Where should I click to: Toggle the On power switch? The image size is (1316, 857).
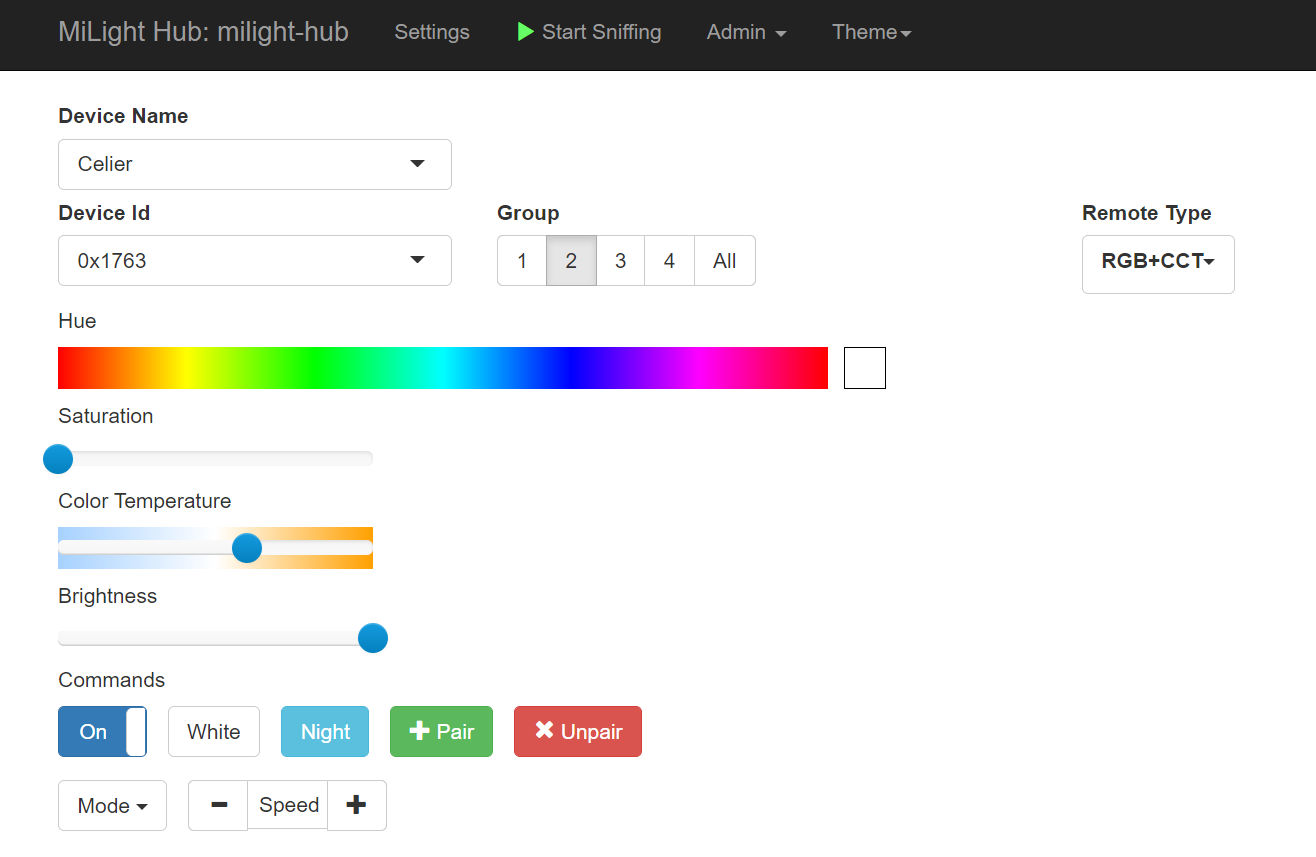tap(102, 732)
